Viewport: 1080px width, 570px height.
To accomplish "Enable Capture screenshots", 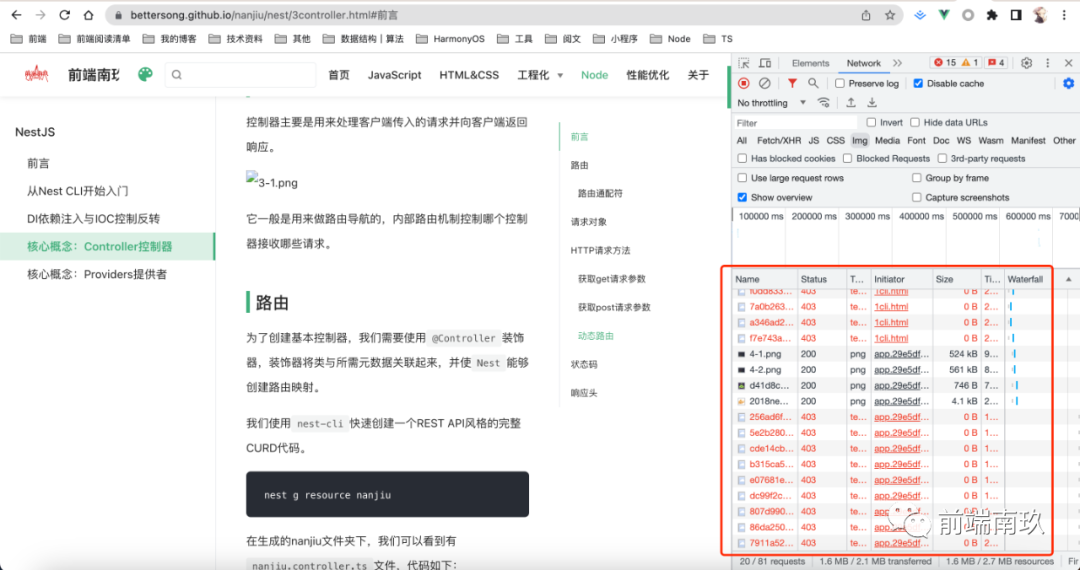I will tap(917, 198).
